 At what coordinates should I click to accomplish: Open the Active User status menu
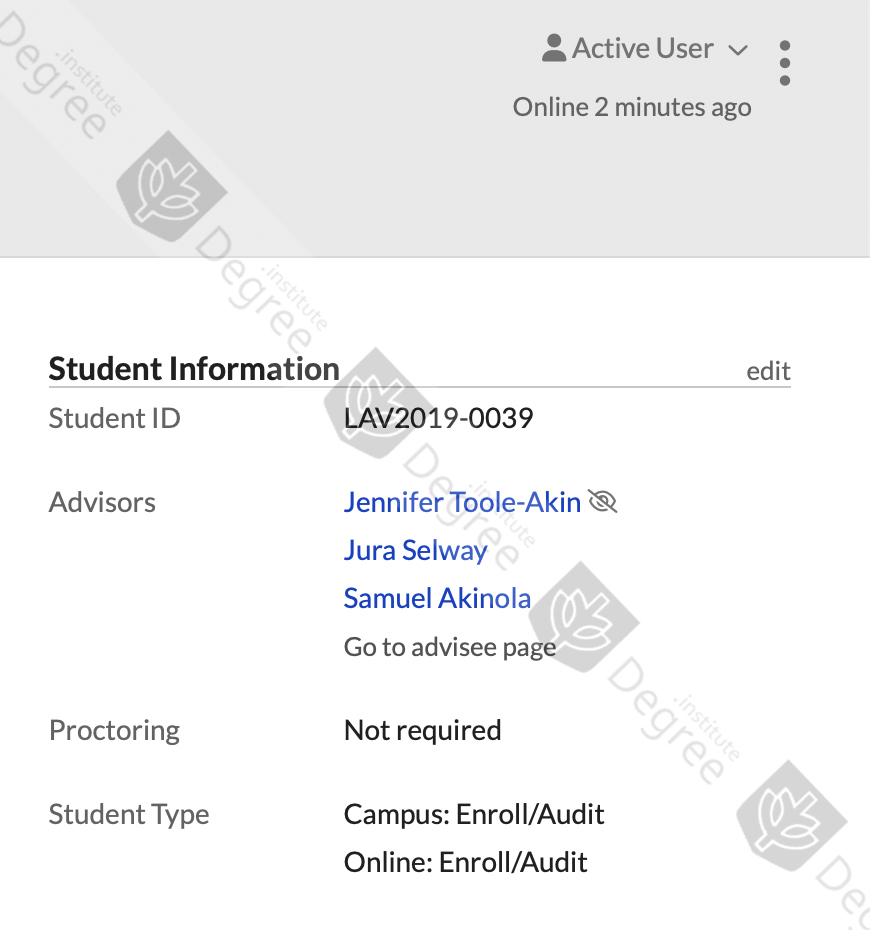645,48
